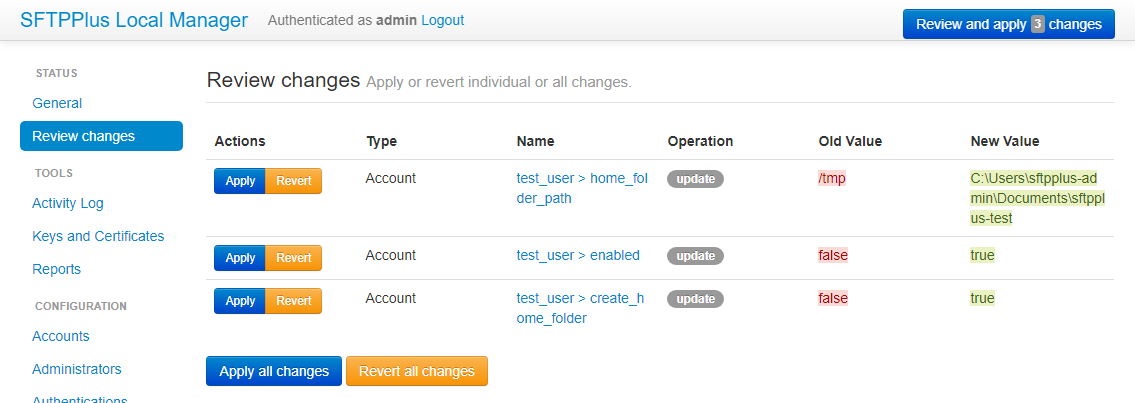This screenshot has width=1135, height=403.
Task: Go to Keys and Certificates
Action: [x=98, y=236]
